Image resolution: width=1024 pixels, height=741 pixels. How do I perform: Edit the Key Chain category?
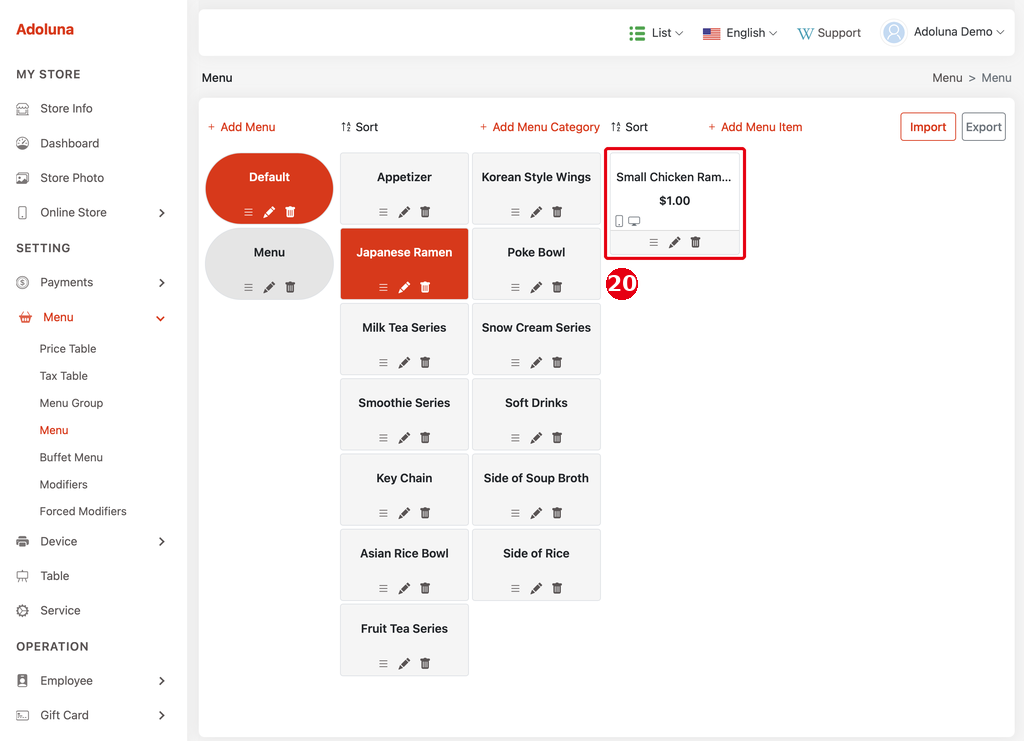pyautogui.click(x=404, y=513)
